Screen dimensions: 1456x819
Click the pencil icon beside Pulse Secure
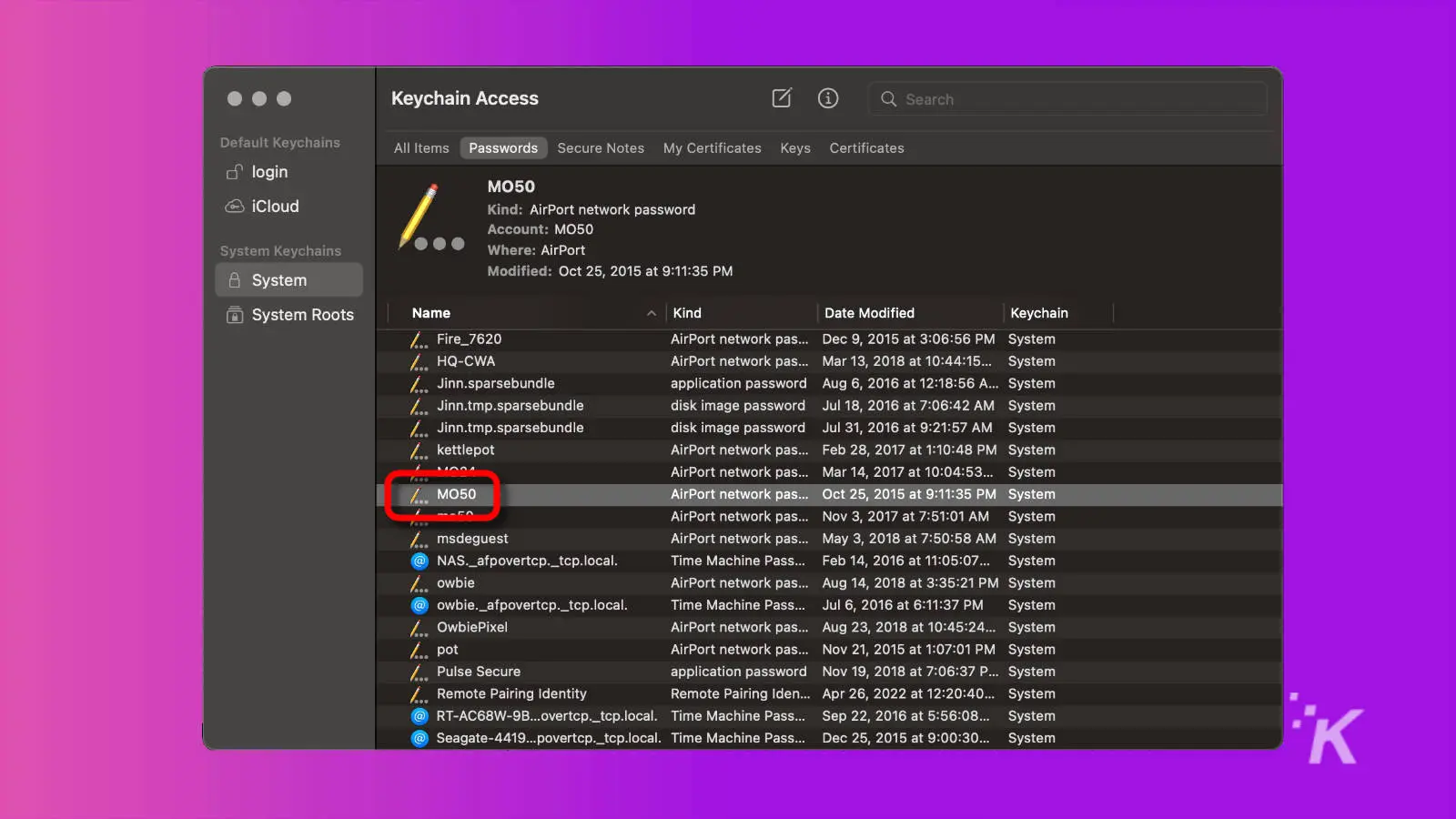pos(419,672)
